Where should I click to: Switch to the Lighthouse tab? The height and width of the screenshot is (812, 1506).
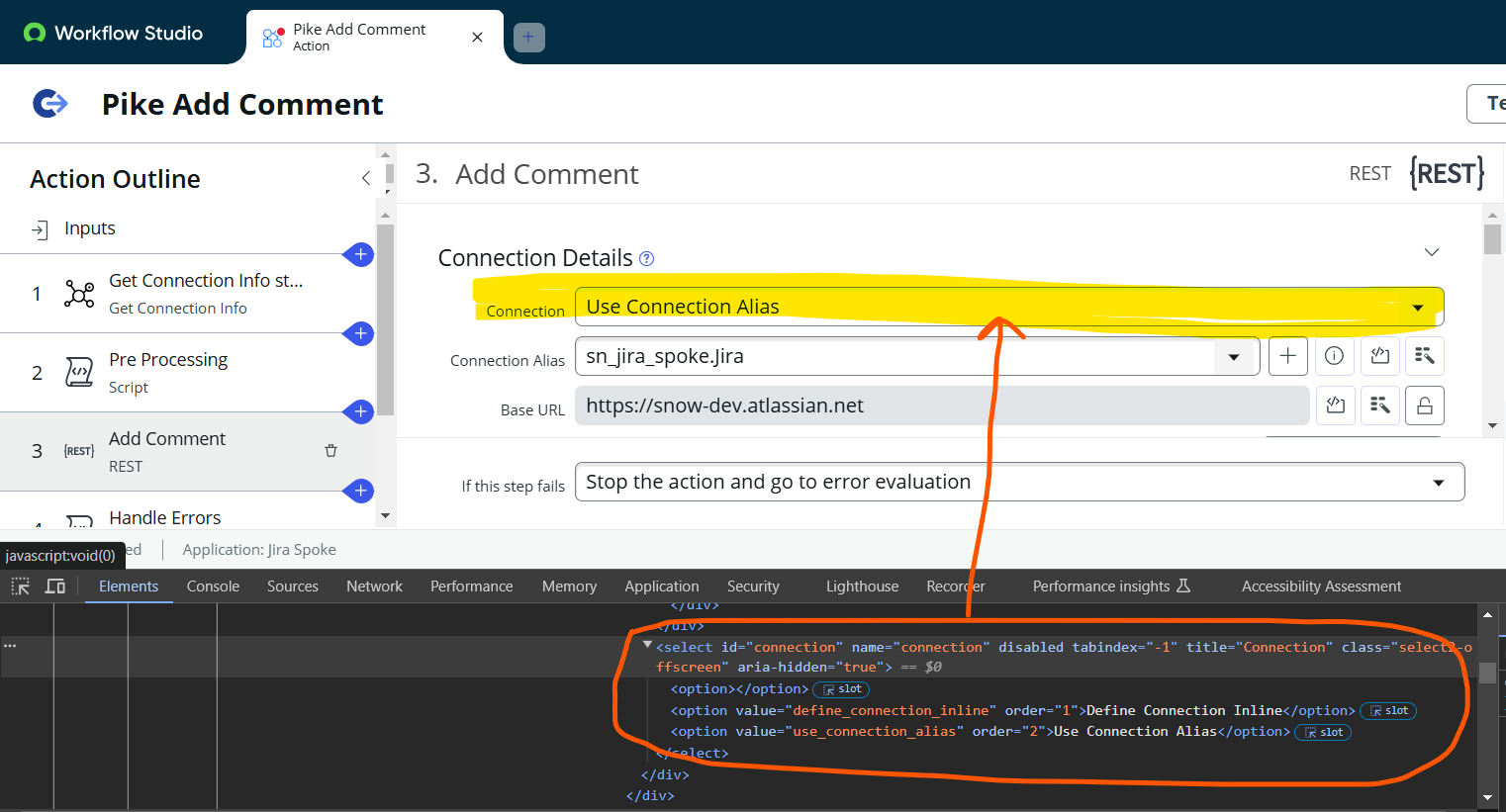pyautogui.click(x=862, y=586)
